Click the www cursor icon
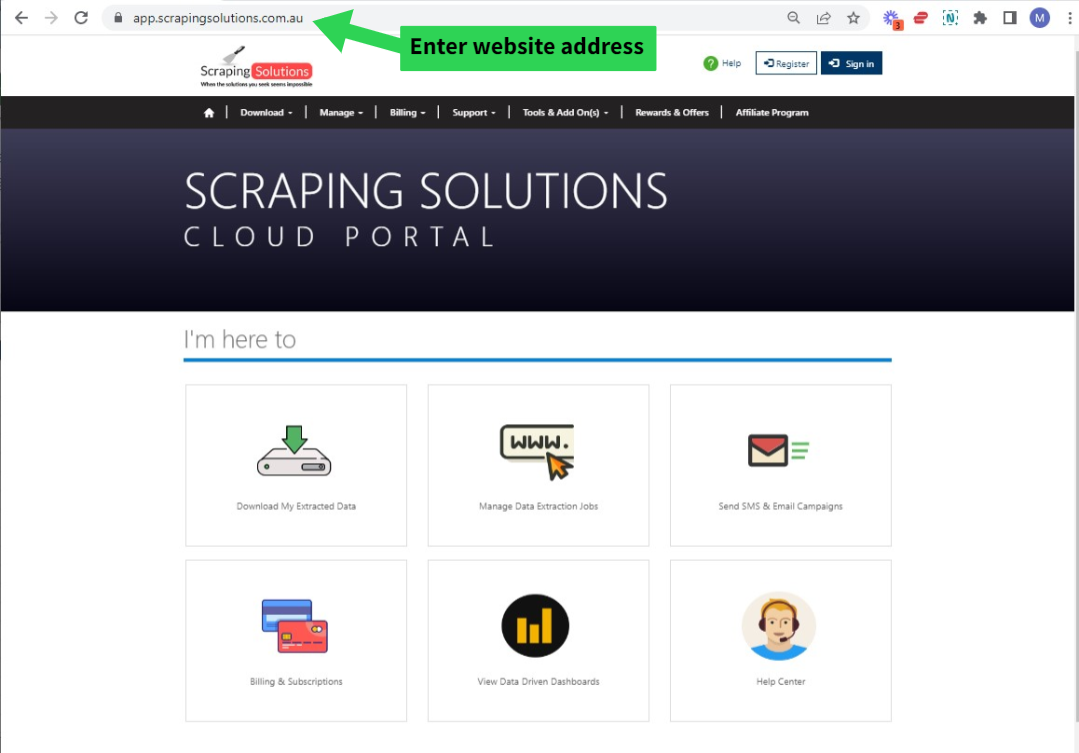The width and height of the screenshot is (1079, 753). [x=537, y=451]
